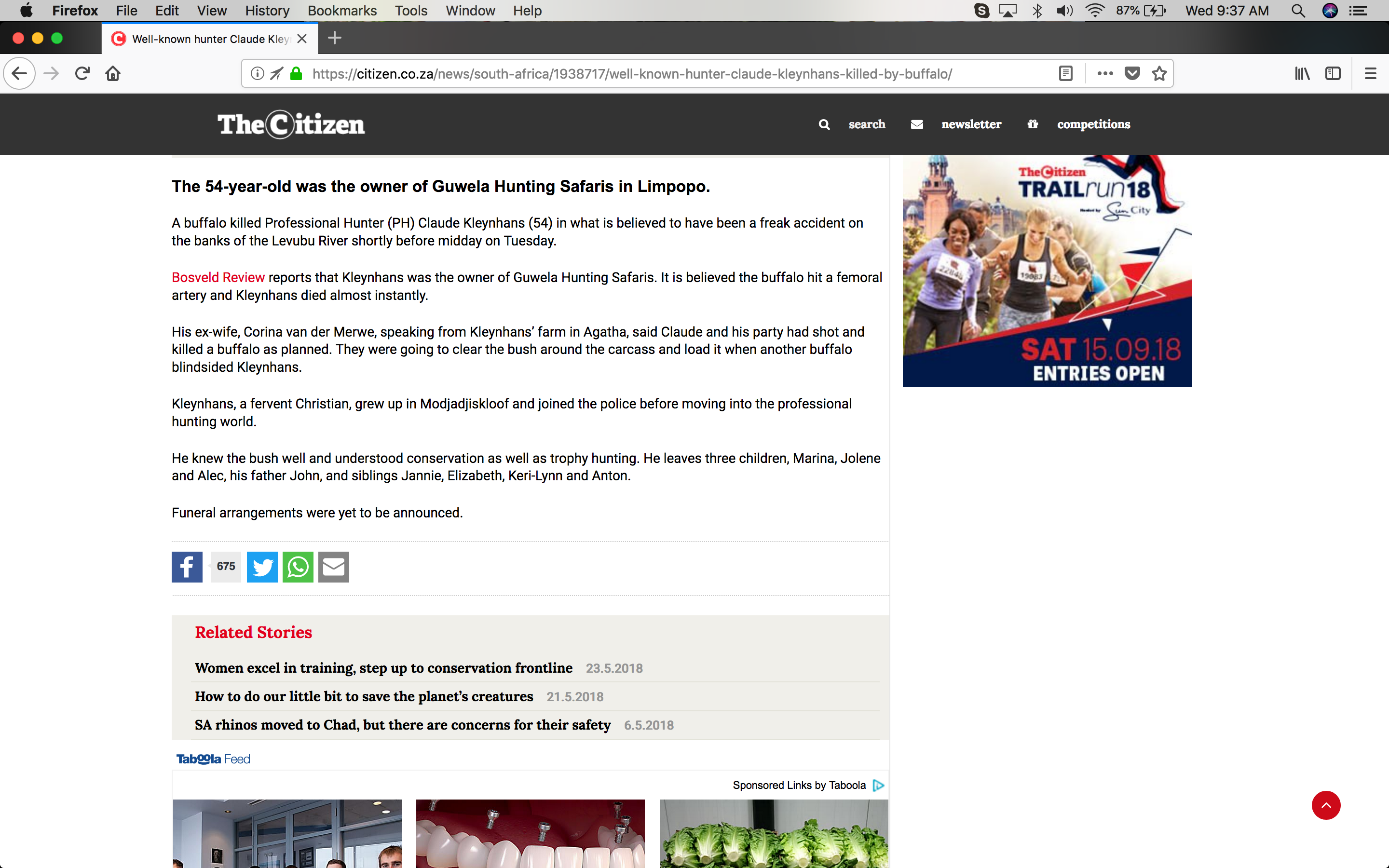Open Bluetooth status menu
The height and width of the screenshot is (868, 1389).
coord(1037,10)
